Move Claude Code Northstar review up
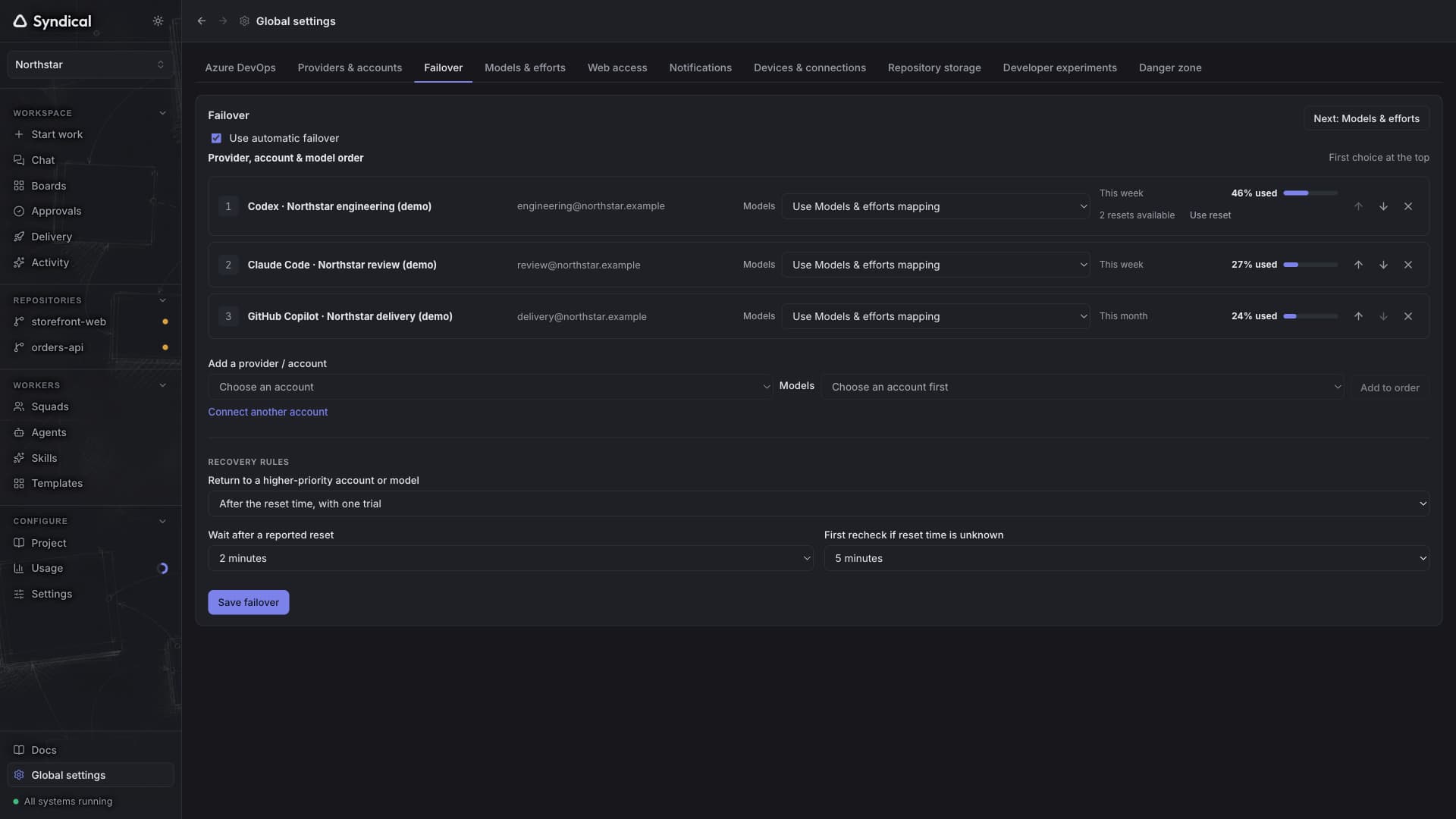Viewport: 1456px width, 819px height. click(x=1358, y=265)
